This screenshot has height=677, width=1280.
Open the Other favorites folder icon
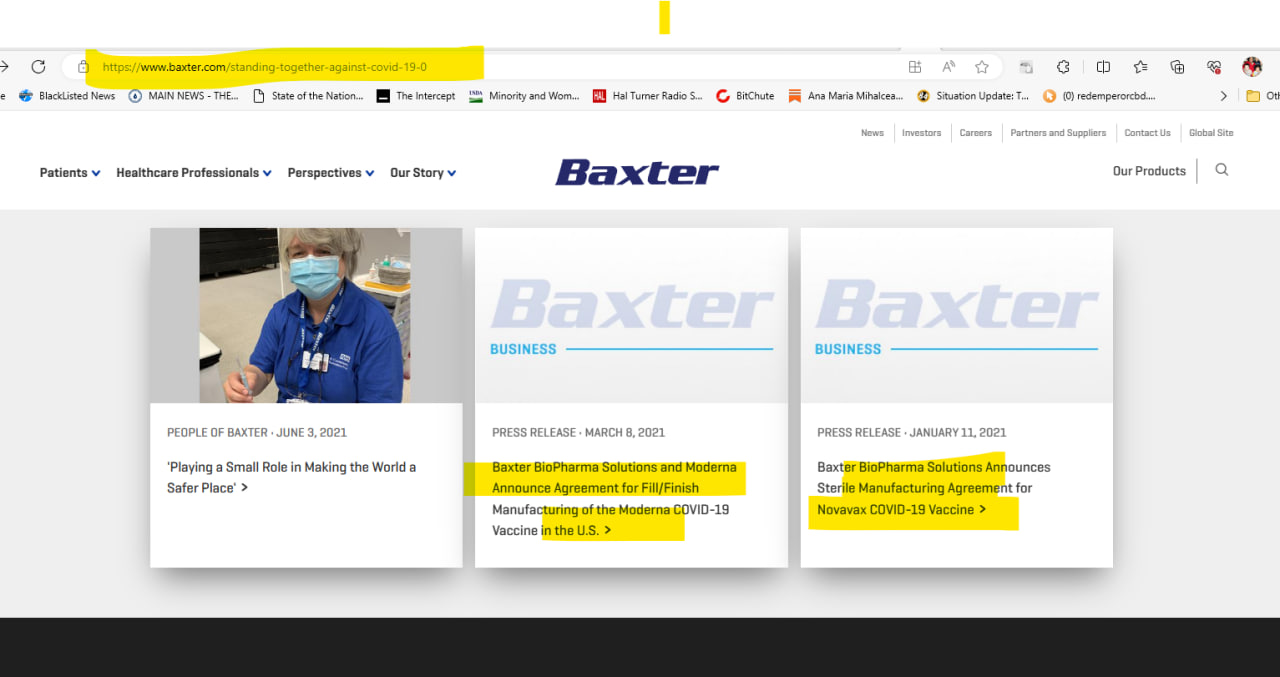tap(1253, 96)
